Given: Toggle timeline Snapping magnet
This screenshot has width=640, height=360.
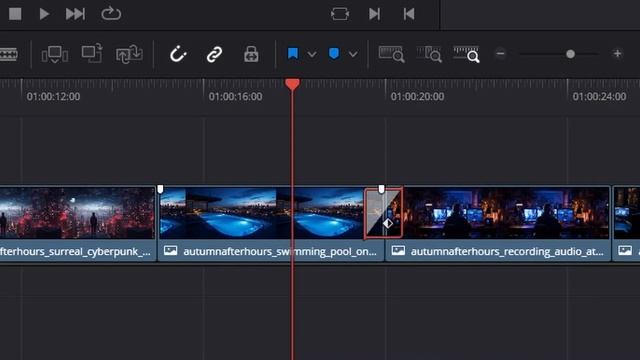Looking at the screenshot, I should 178,54.
